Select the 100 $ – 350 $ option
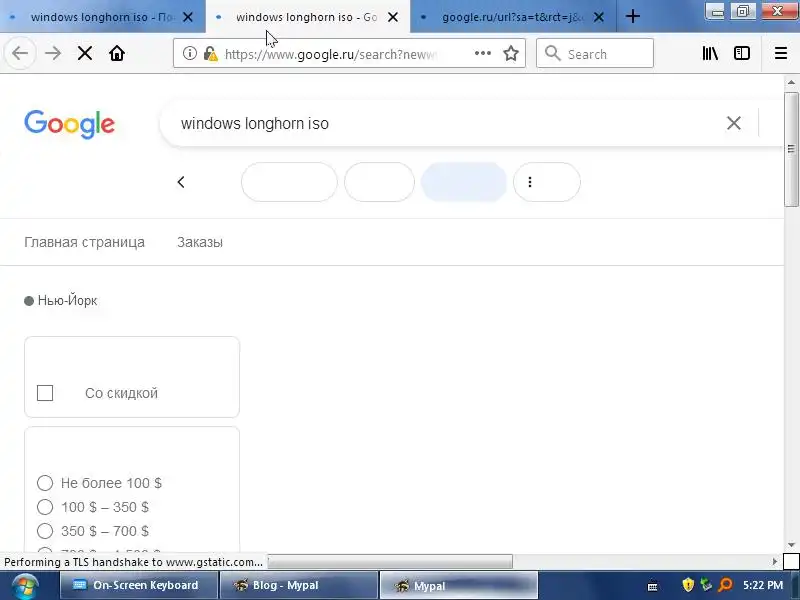The height and width of the screenshot is (600, 800). click(45, 507)
